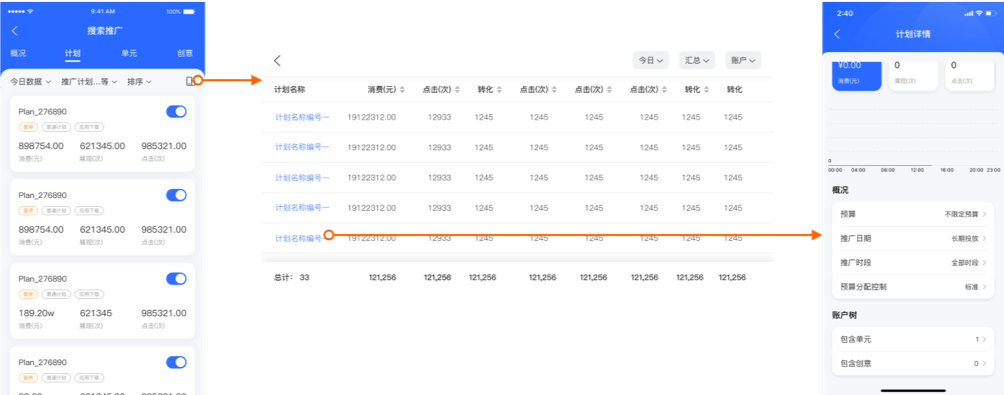
Task: Tap the 概况 section heading in 计划详情
Action: pyautogui.click(x=840, y=190)
